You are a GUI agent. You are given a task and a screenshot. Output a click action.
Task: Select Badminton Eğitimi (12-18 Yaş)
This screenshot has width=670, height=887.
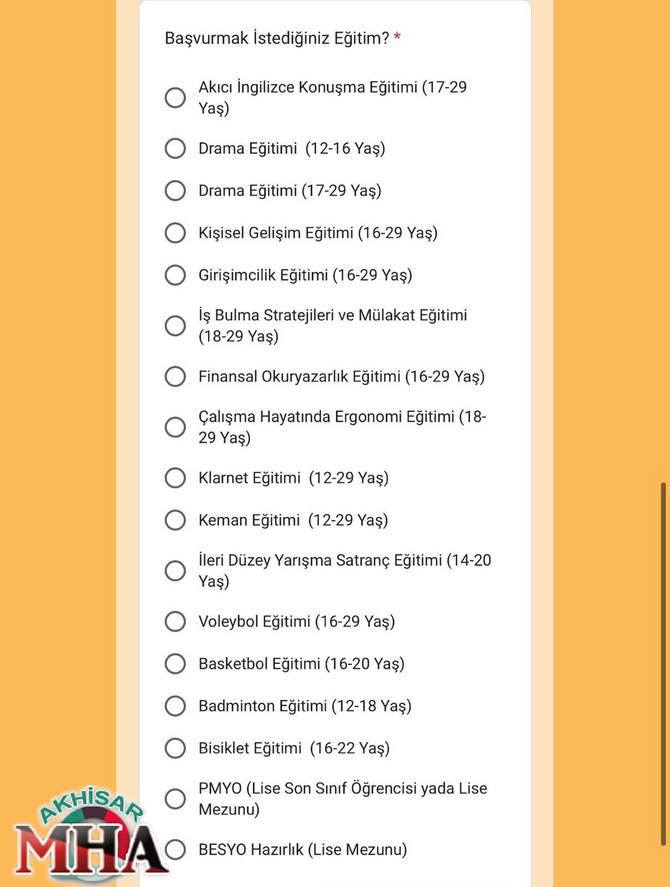click(x=175, y=705)
